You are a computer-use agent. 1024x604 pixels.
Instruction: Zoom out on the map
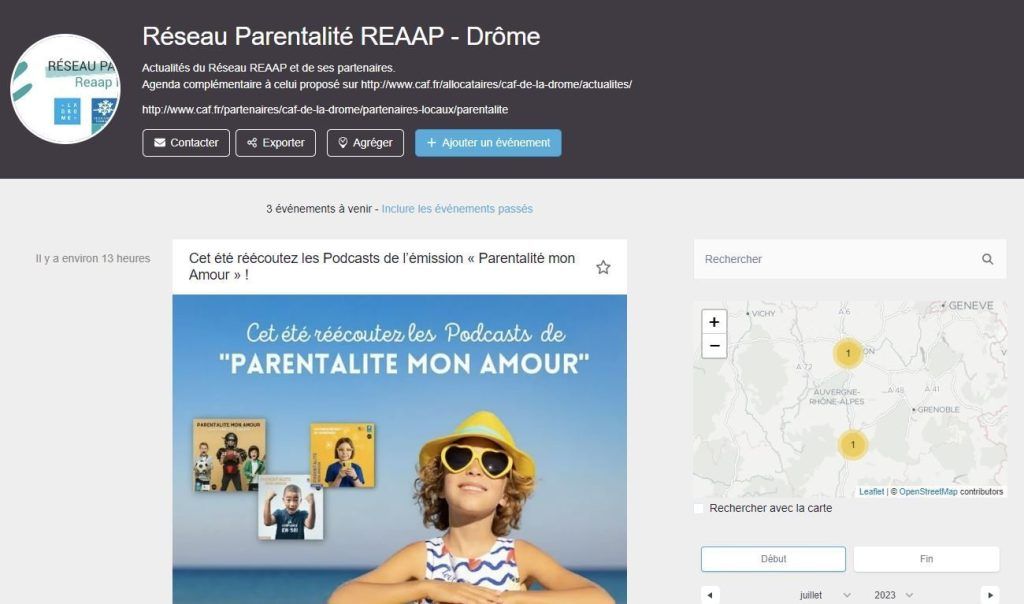pos(714,346)
